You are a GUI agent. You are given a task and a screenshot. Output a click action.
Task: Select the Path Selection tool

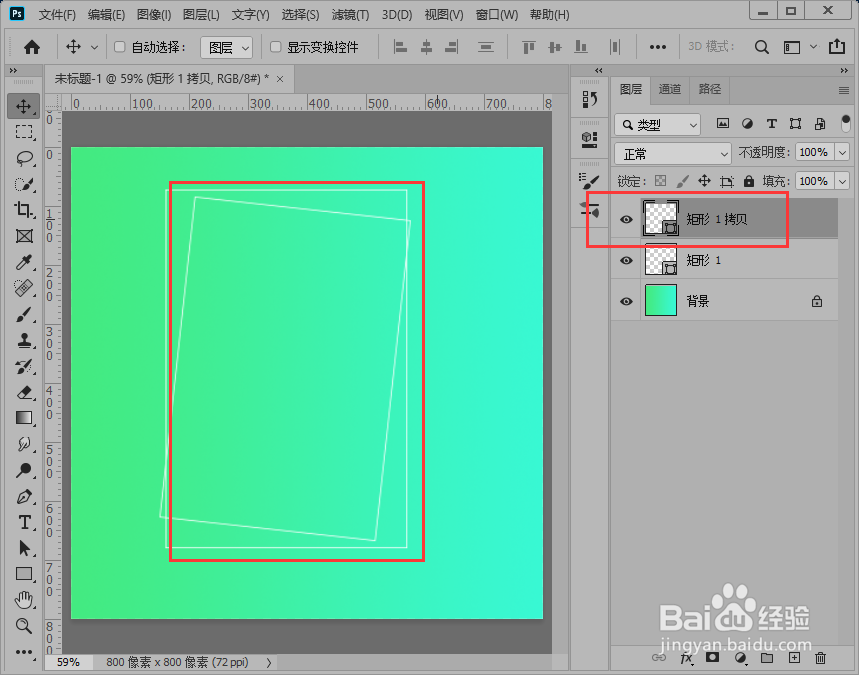pyautogui.click(x=24, y=548)
